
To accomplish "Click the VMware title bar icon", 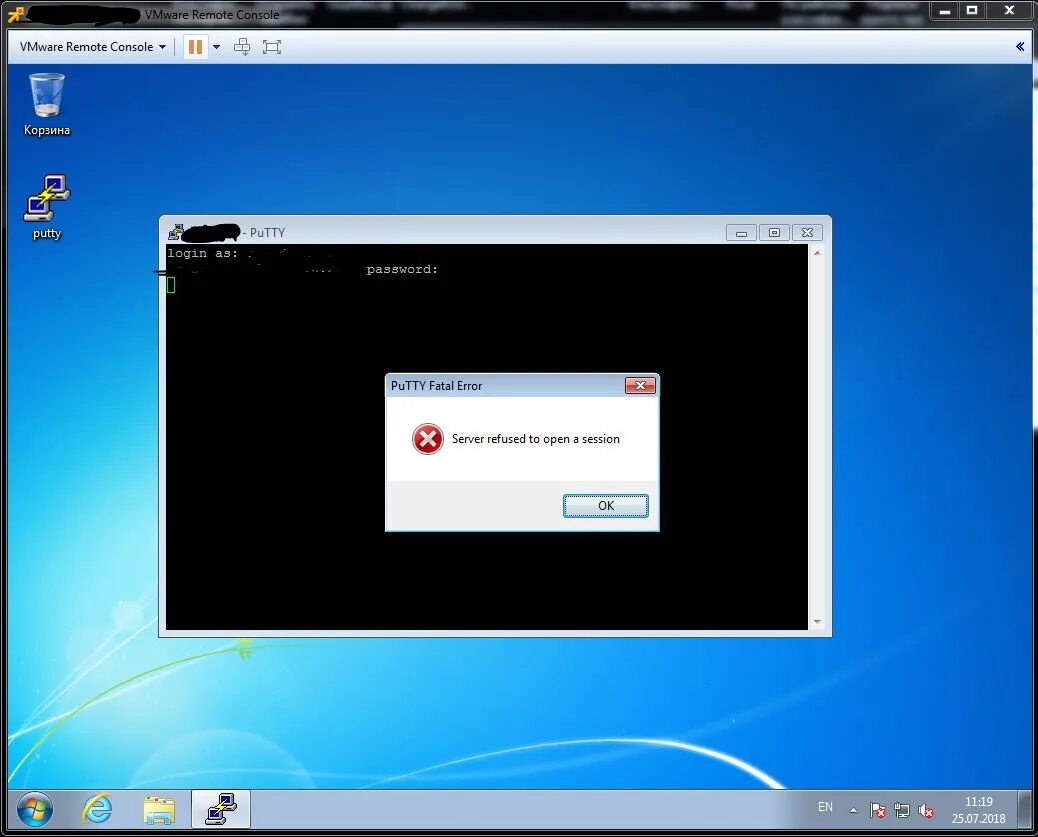I will click(16, 14).
